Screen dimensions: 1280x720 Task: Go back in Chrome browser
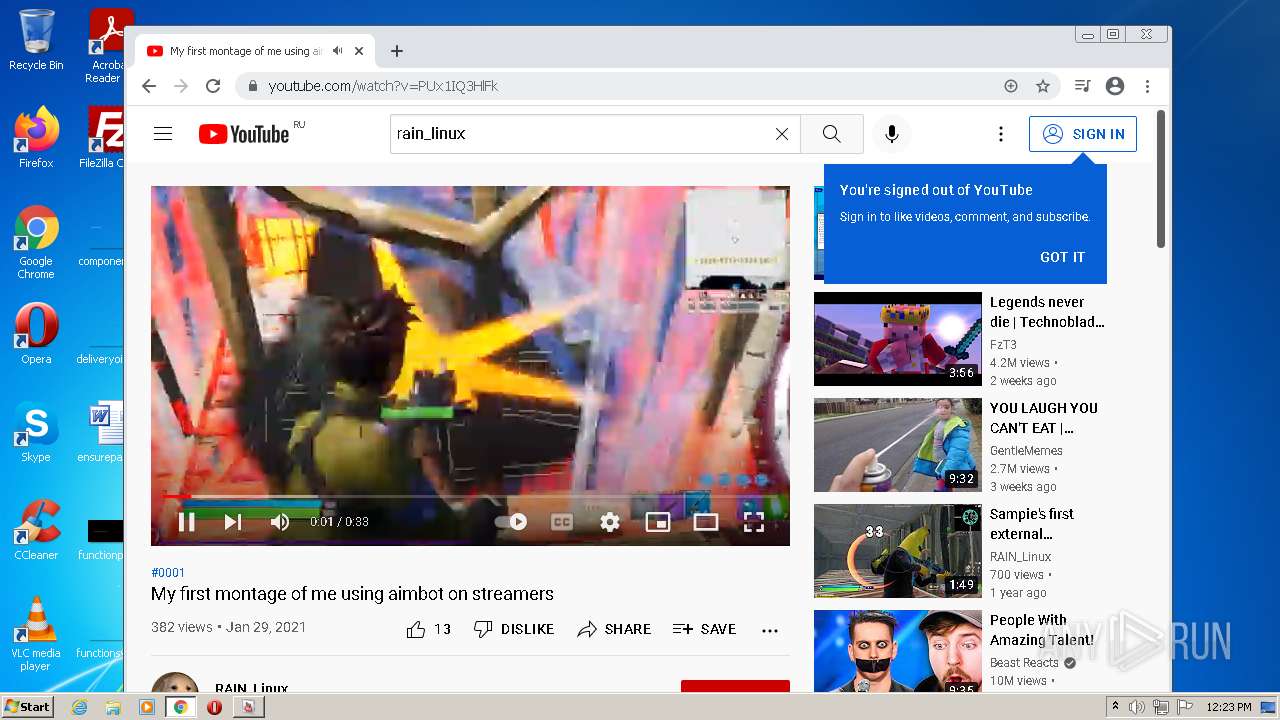149,86
